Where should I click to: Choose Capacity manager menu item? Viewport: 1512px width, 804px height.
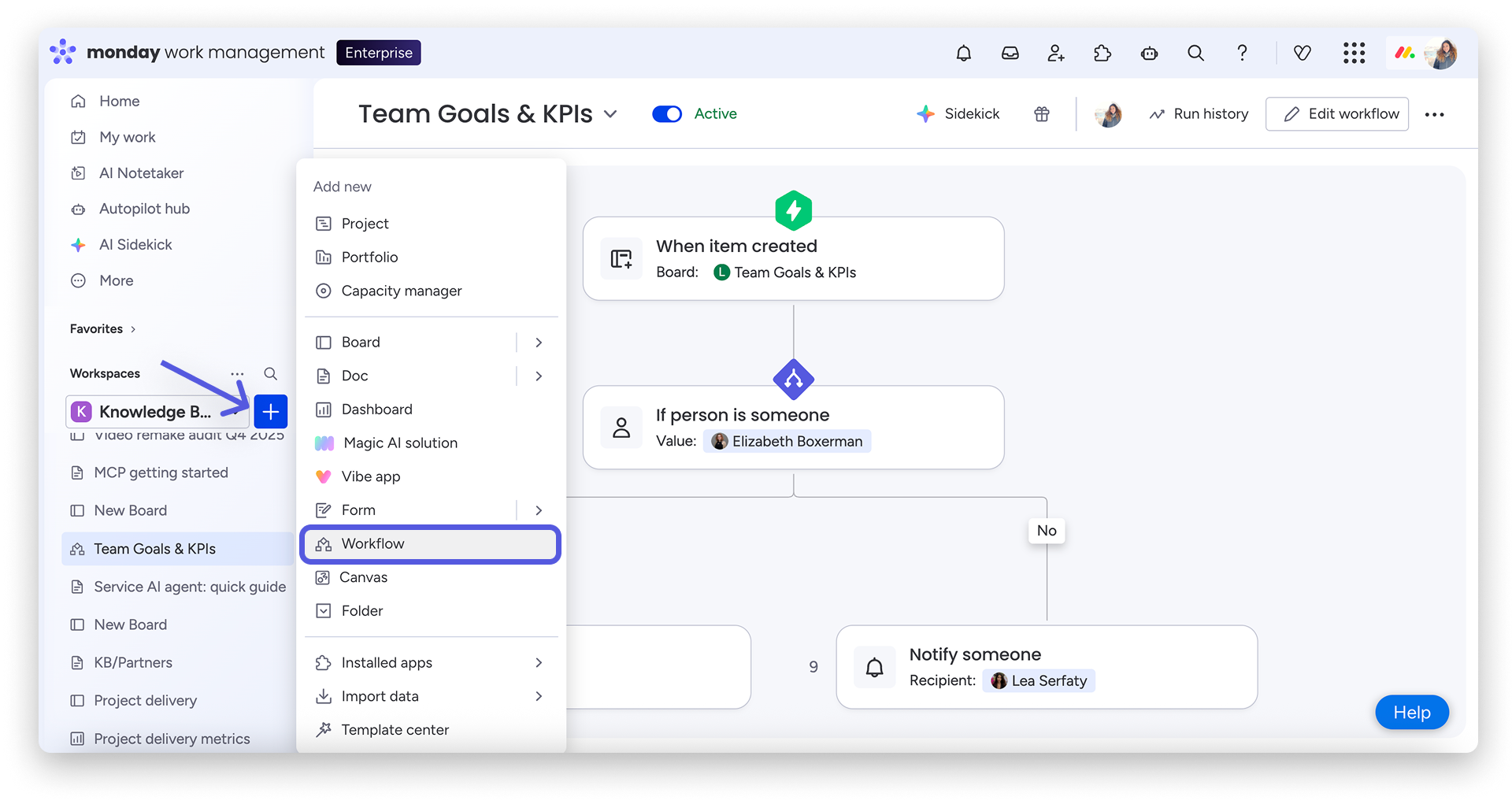pos(431,291)
